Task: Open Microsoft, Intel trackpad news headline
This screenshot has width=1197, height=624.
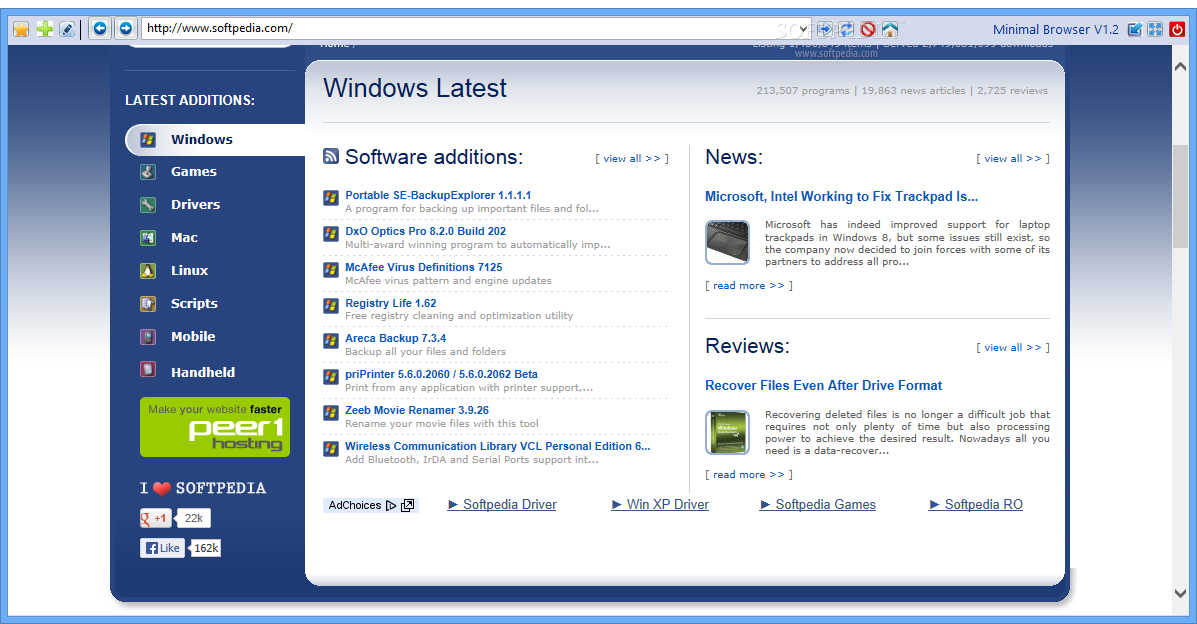Action: [x=841, y=197]
